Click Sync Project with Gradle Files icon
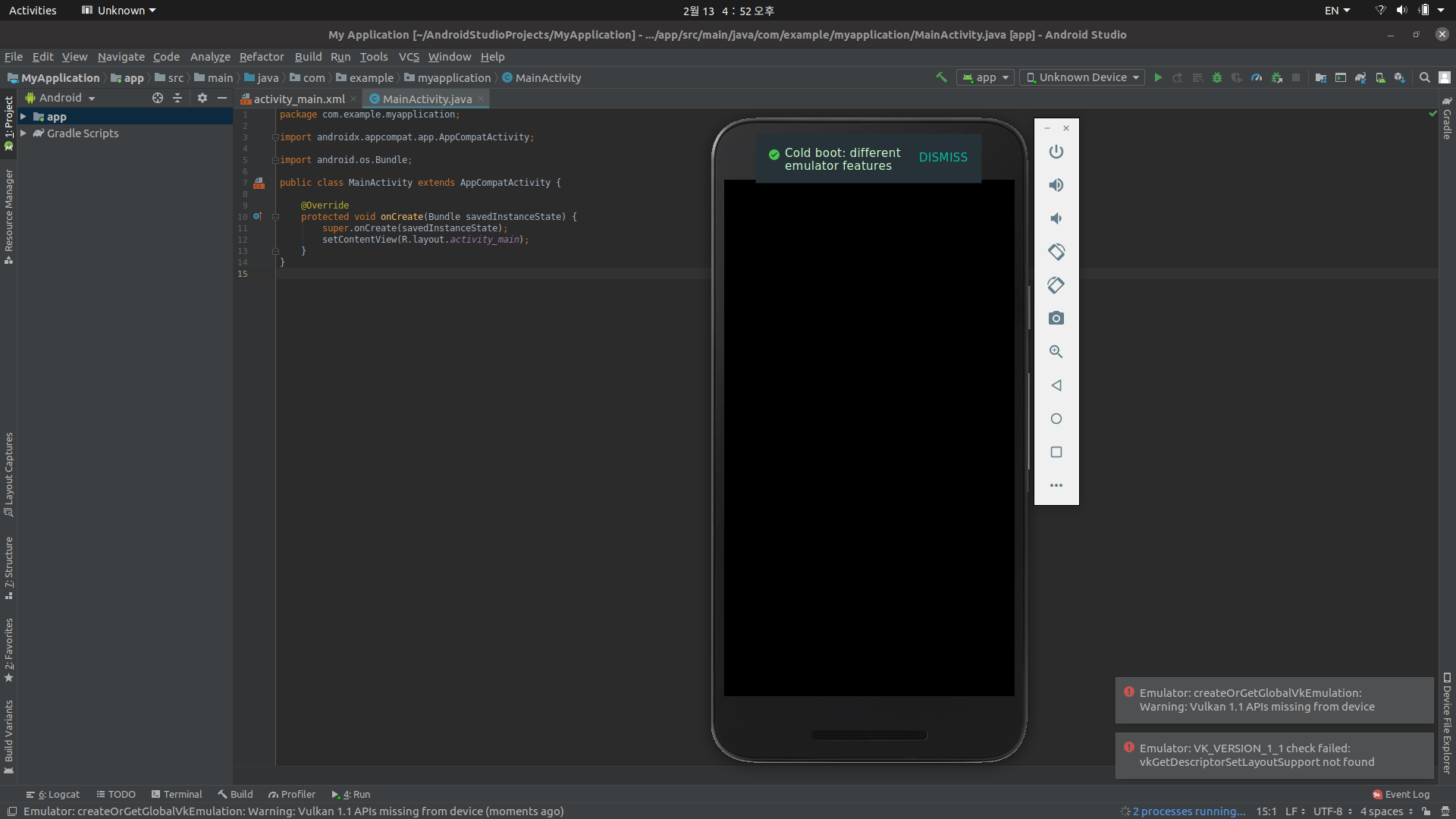 pos(1360,77)
